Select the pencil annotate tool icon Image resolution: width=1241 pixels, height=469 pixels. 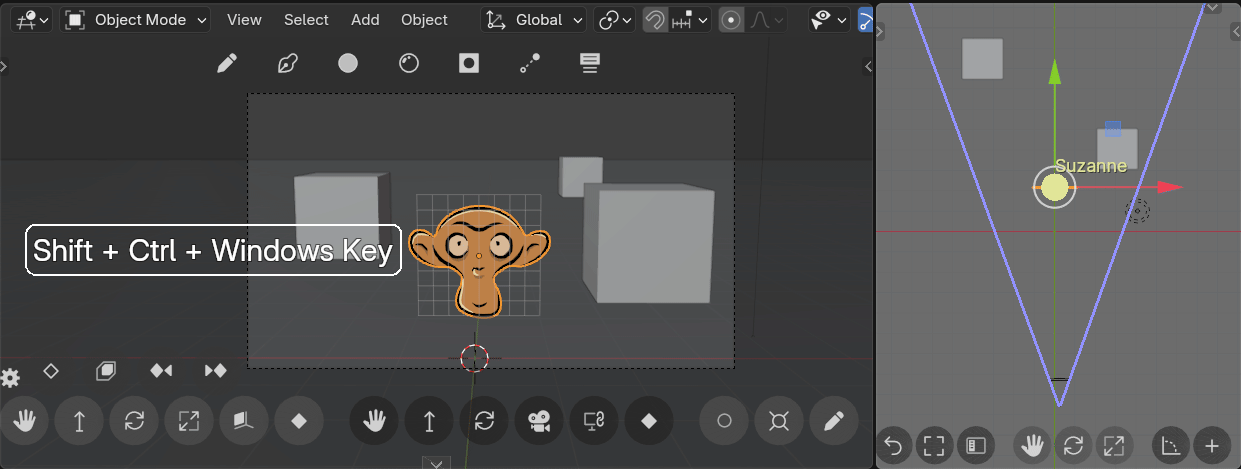pyautogui.click(x=227, y=64)
